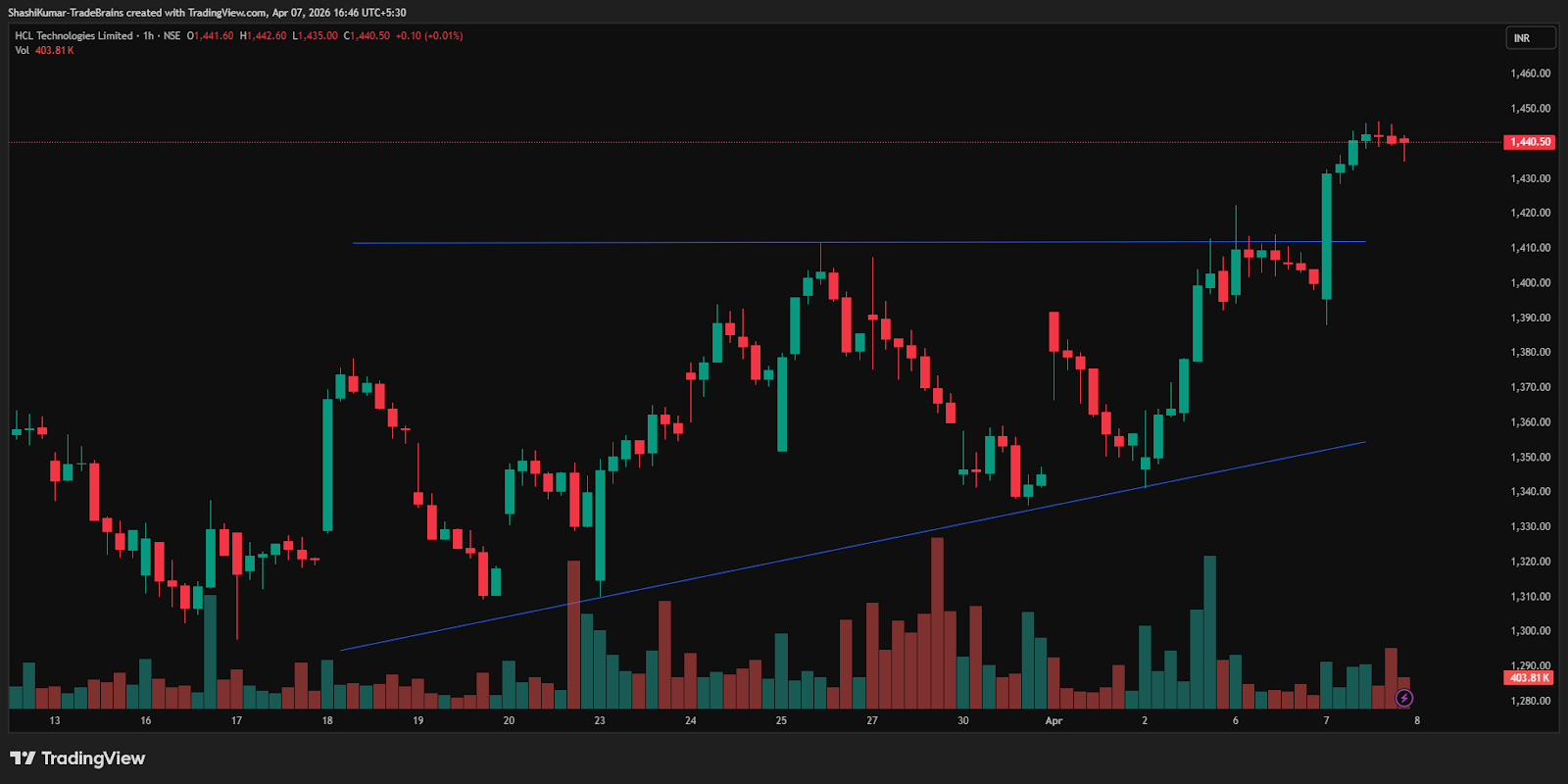Select the Vol indicator legend label

pos(22,50)
